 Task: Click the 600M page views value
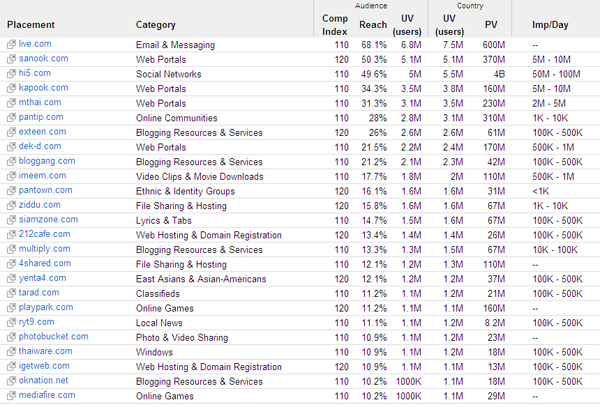494,45
